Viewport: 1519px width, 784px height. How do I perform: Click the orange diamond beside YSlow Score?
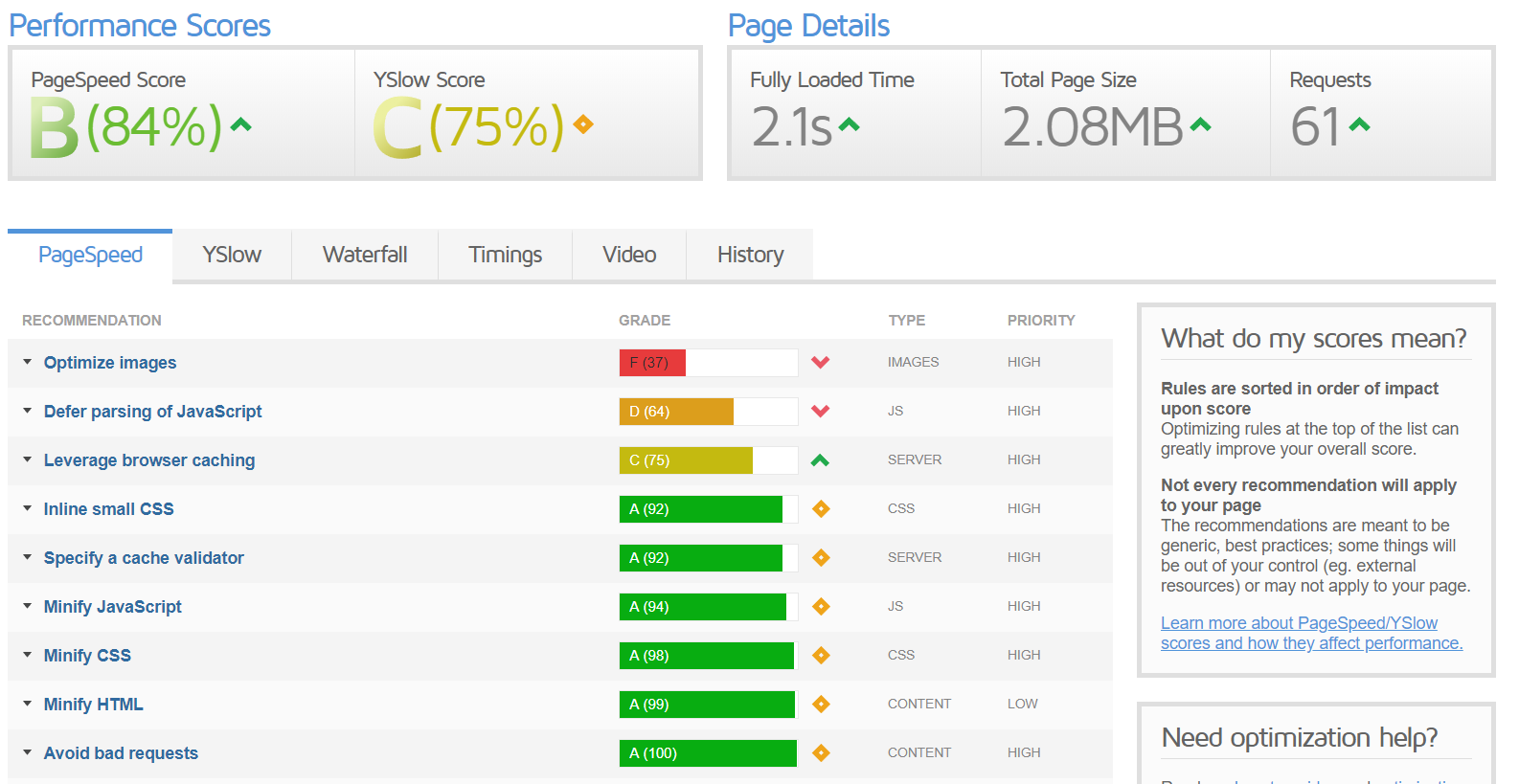coord(582,123)
